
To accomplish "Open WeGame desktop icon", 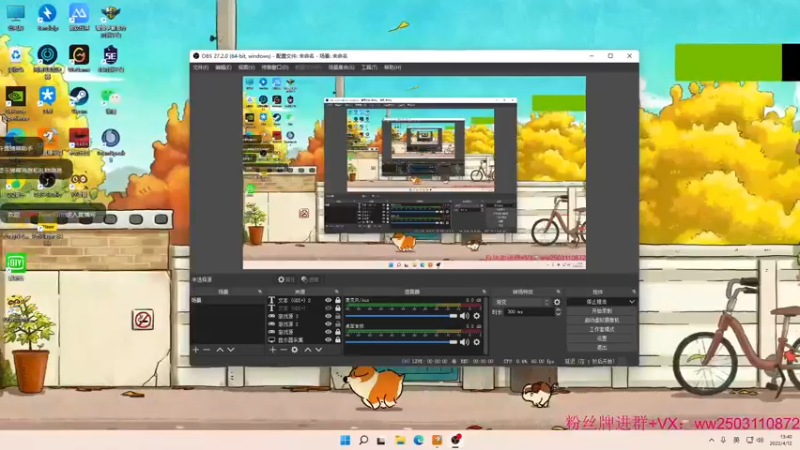I will pyautogui.click(x=79, y=59).
